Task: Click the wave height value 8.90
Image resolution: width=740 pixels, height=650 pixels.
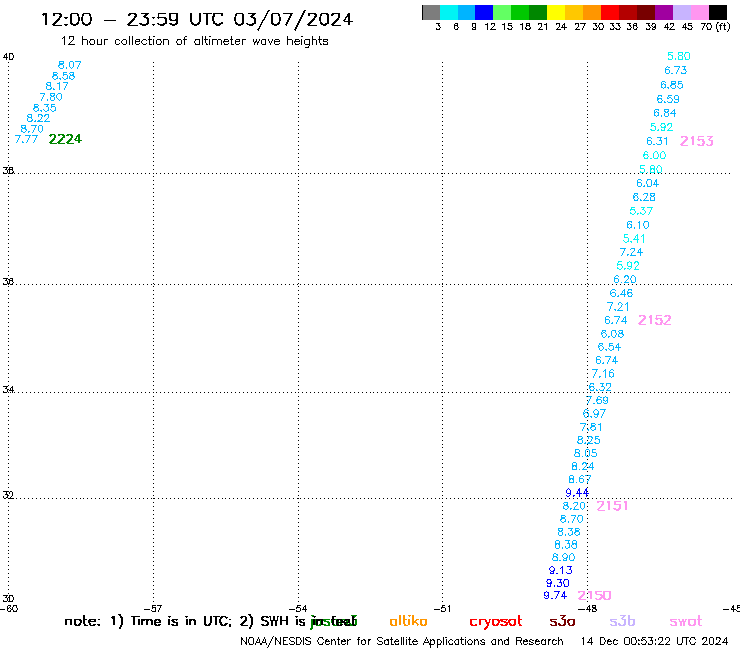Action: pos(563,558)
